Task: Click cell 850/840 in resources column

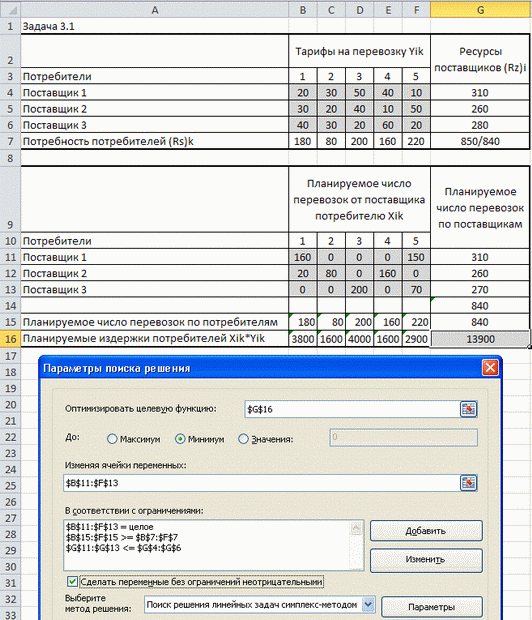Action: coord(480,141)
